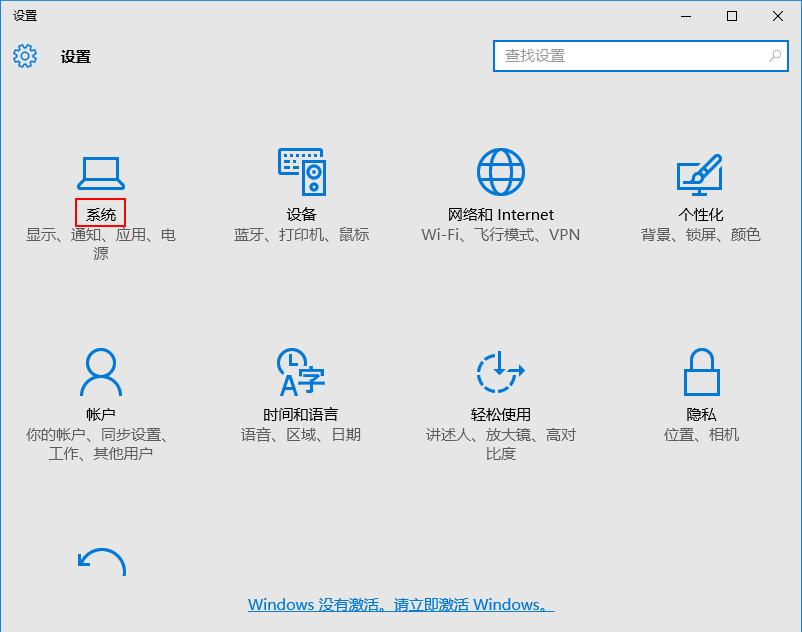
Task: Click 位置、相机 description text
Action: (701, 435)
